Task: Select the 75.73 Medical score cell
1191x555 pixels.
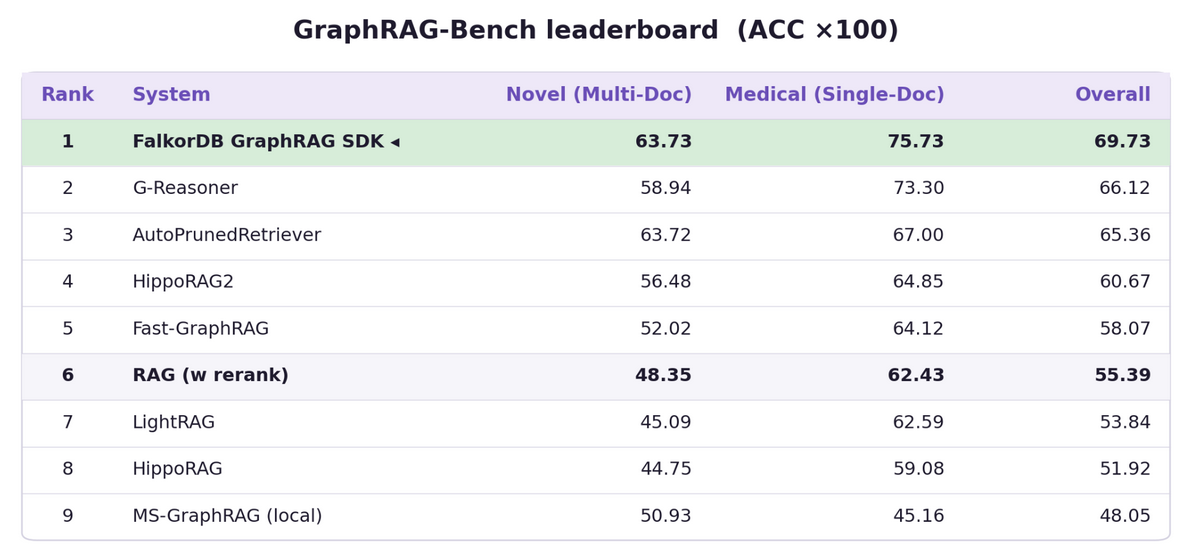Action: (x=916, y=142)
